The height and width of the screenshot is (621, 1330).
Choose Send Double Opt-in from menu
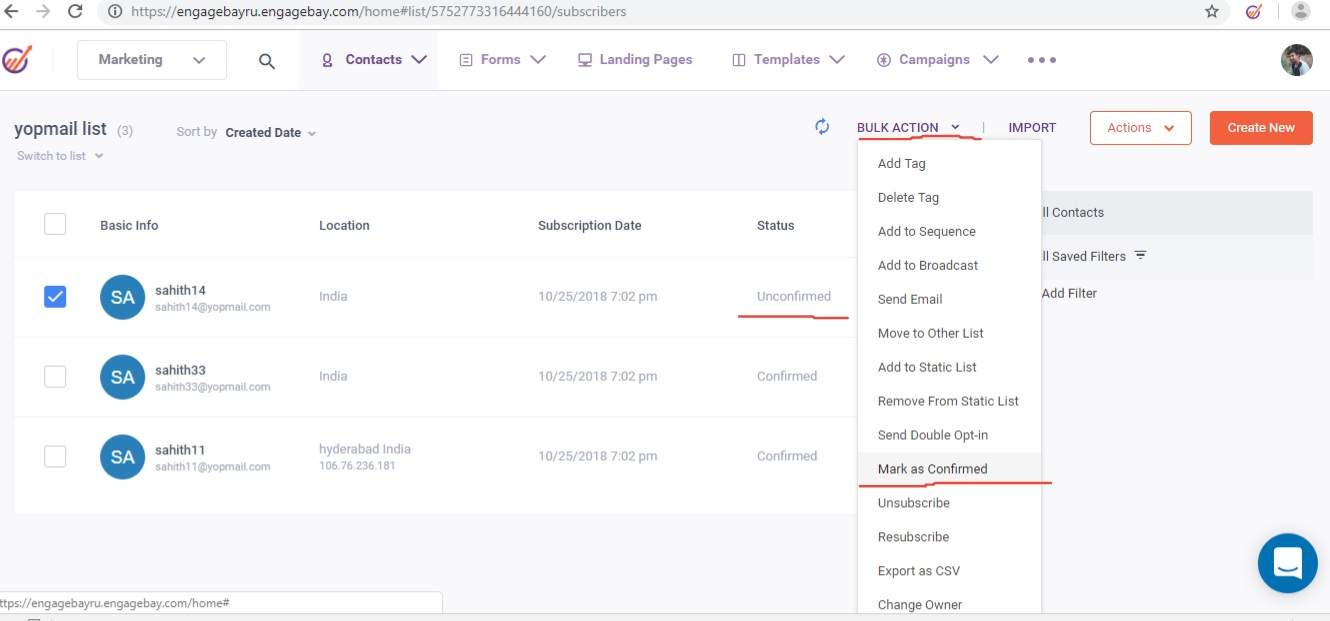(x=932, y=435)
